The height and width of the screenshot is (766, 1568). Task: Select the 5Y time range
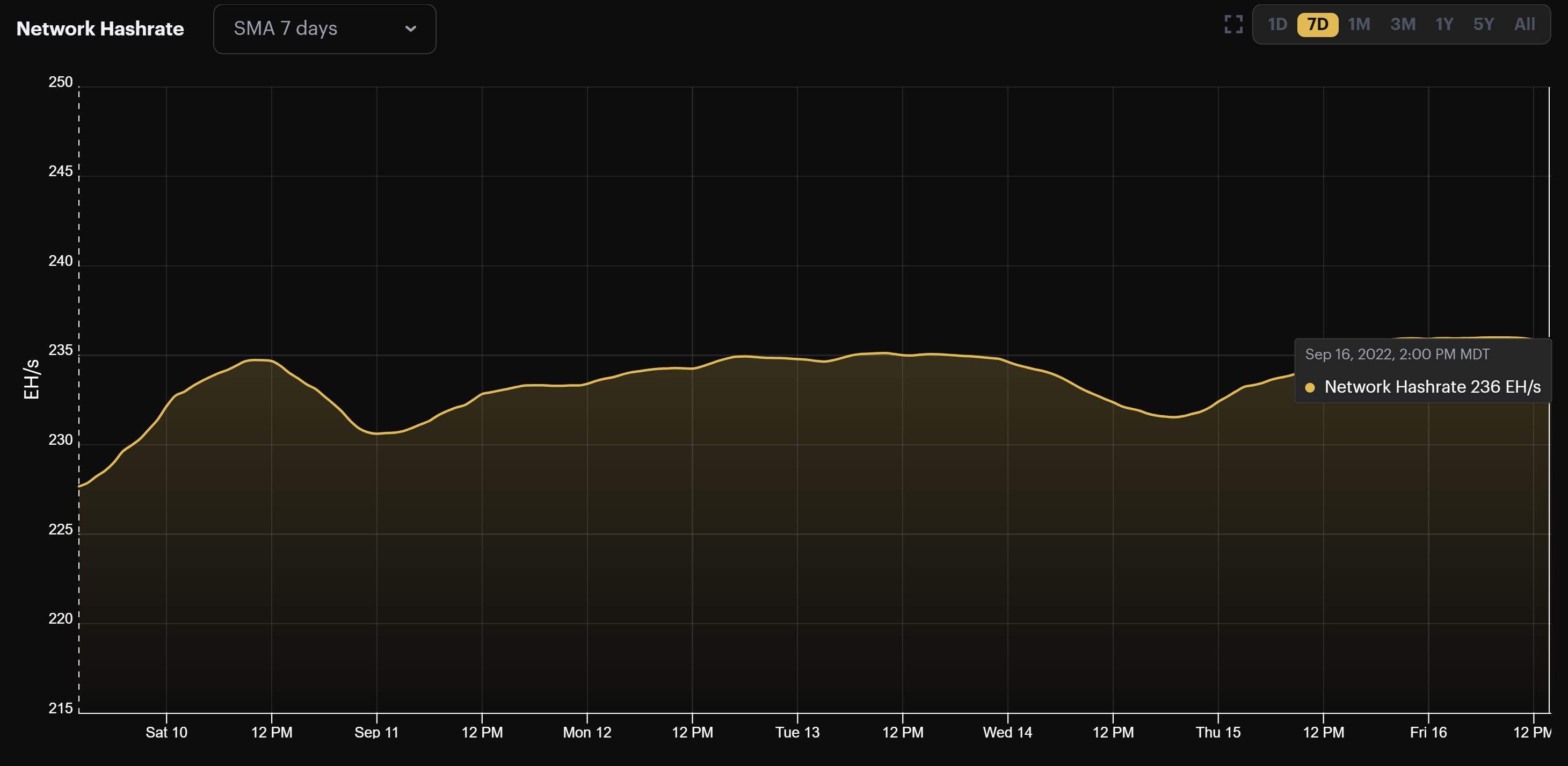1483,24
